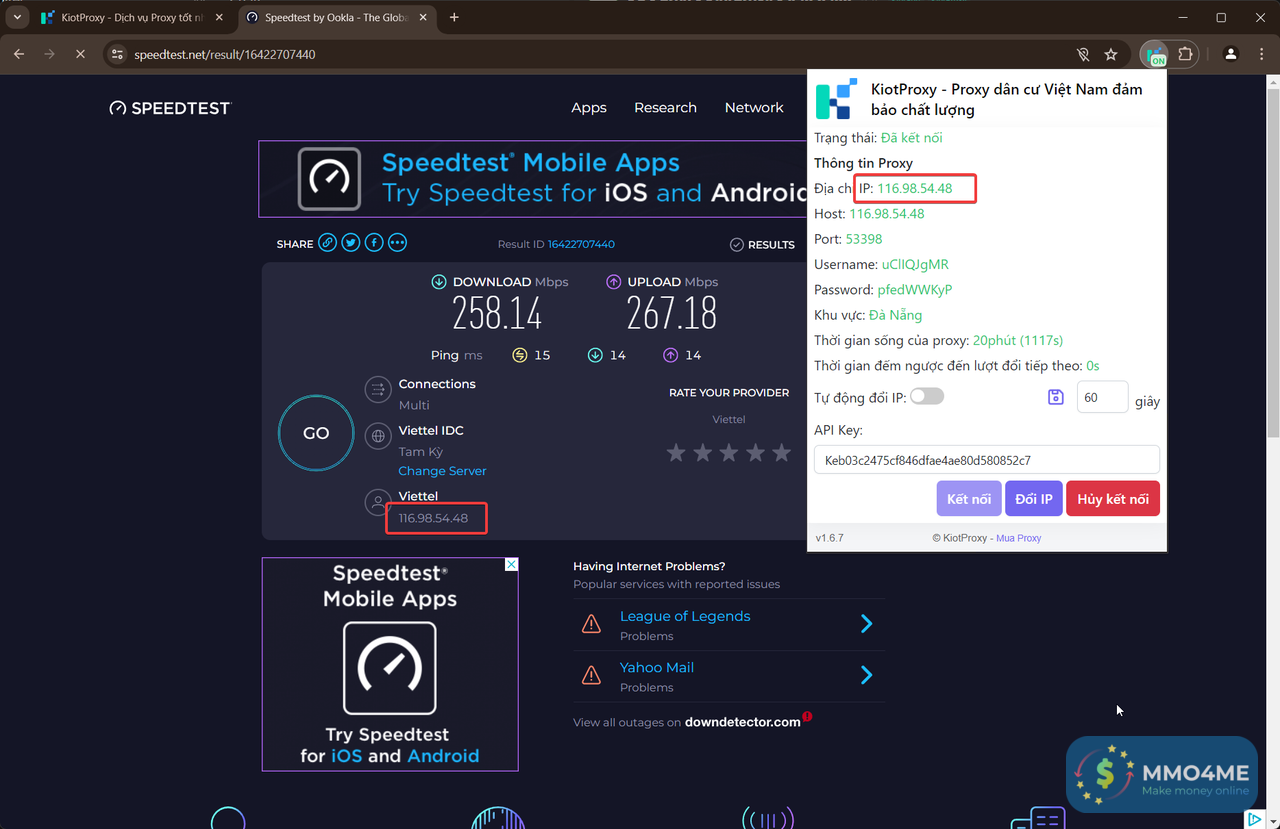The width and height of the screenshot is (1280, 829).
Task: Click the Kết nối button
Action: pyautogui.click(x=969, y=499)
